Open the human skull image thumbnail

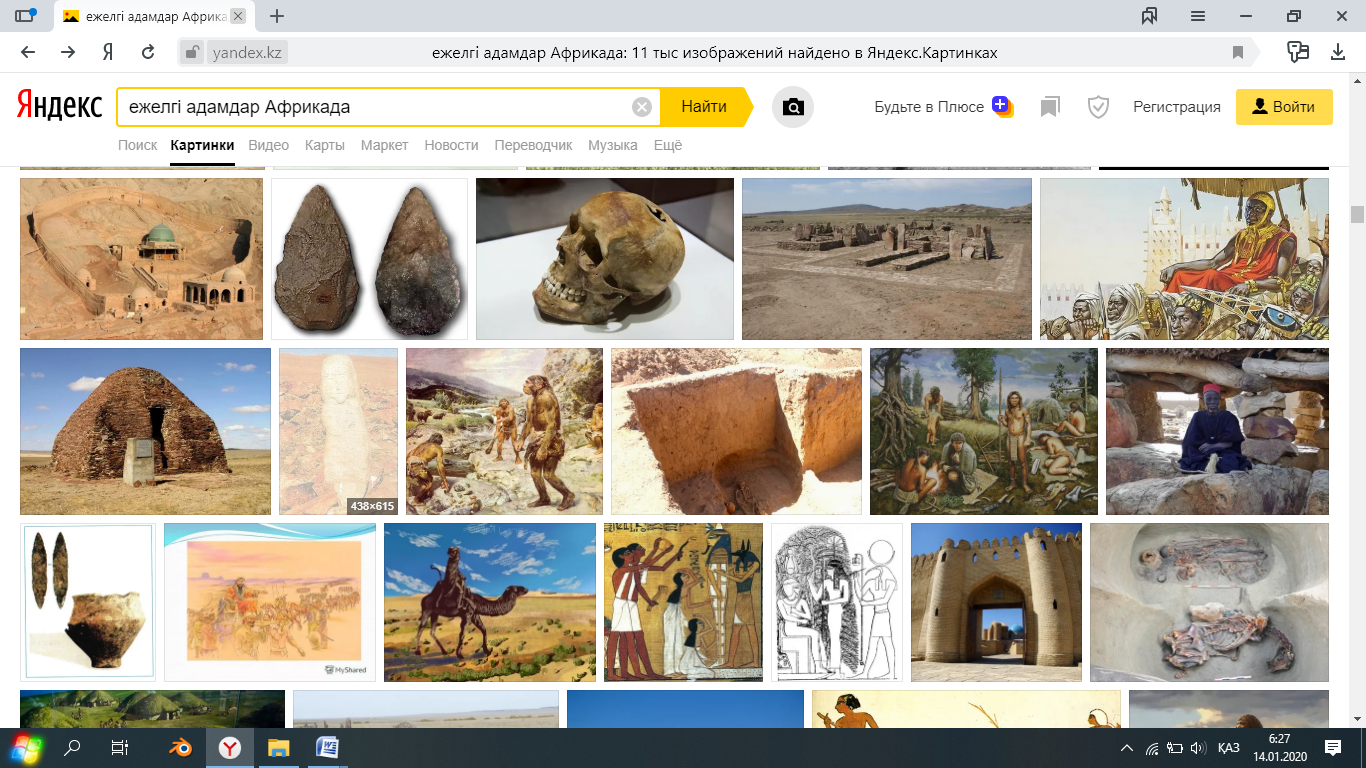click(604, 259)
